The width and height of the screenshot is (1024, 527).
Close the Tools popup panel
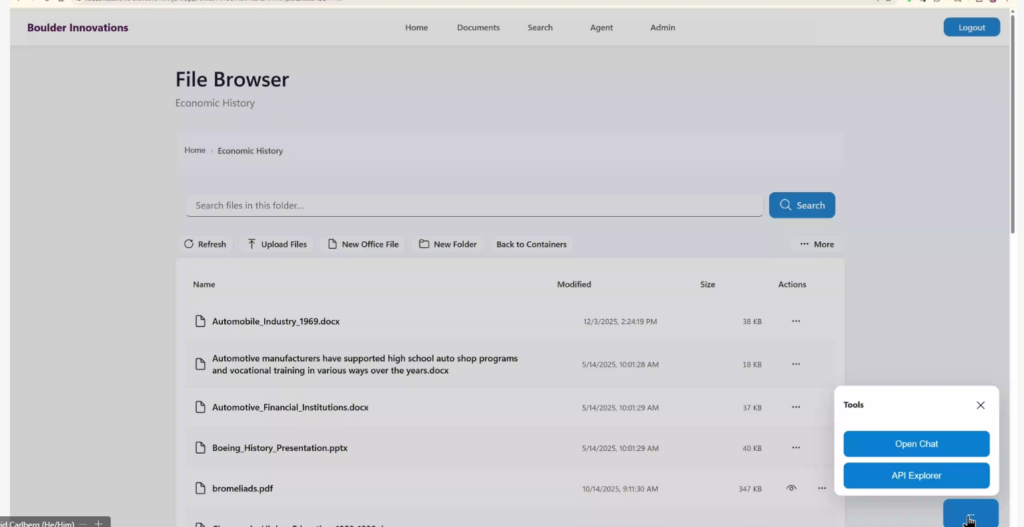point(980,405)
